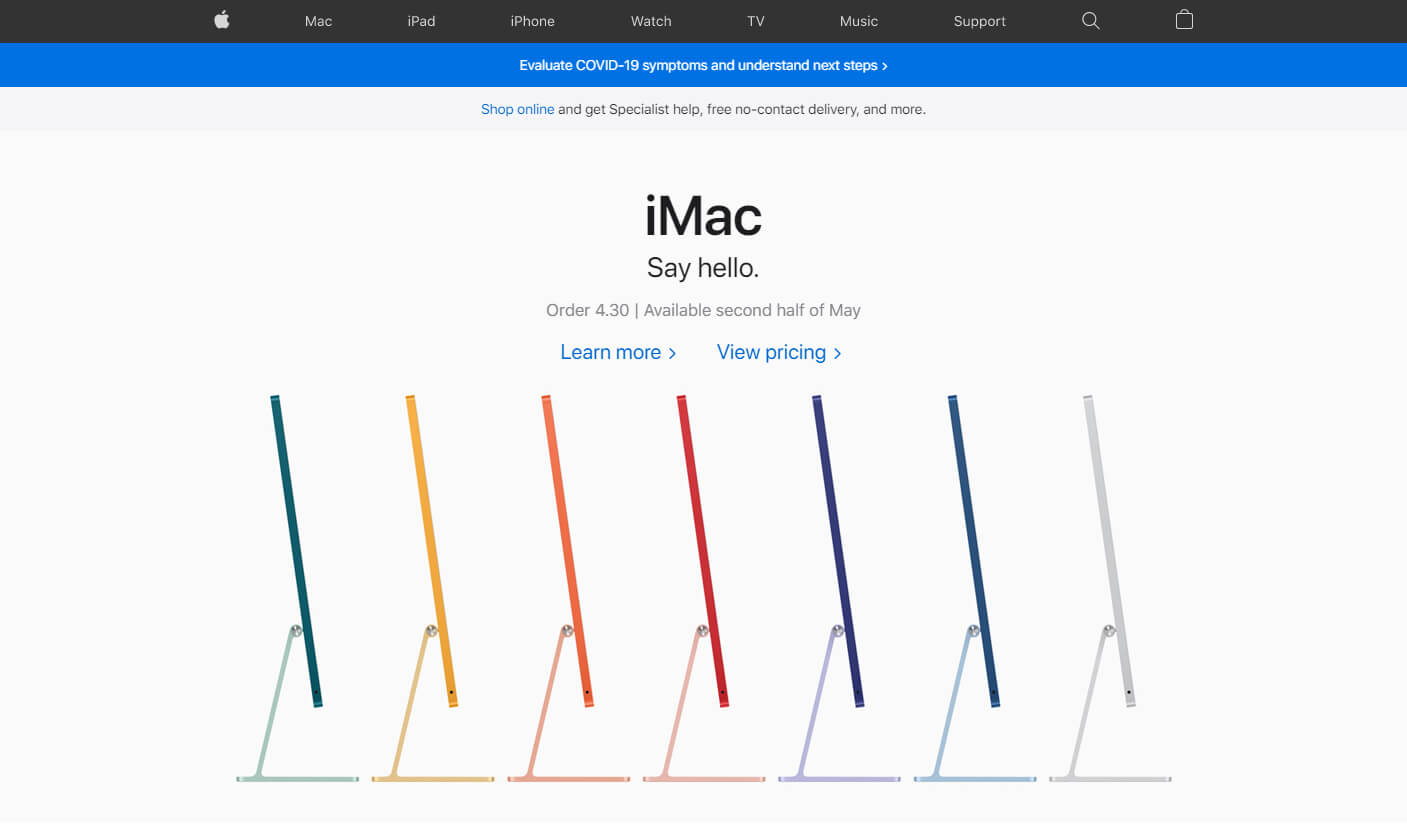Image resolution: width=1407 pixels, height=832 pixels.
Task: Open the TV menu
Action: coord(755,21)
